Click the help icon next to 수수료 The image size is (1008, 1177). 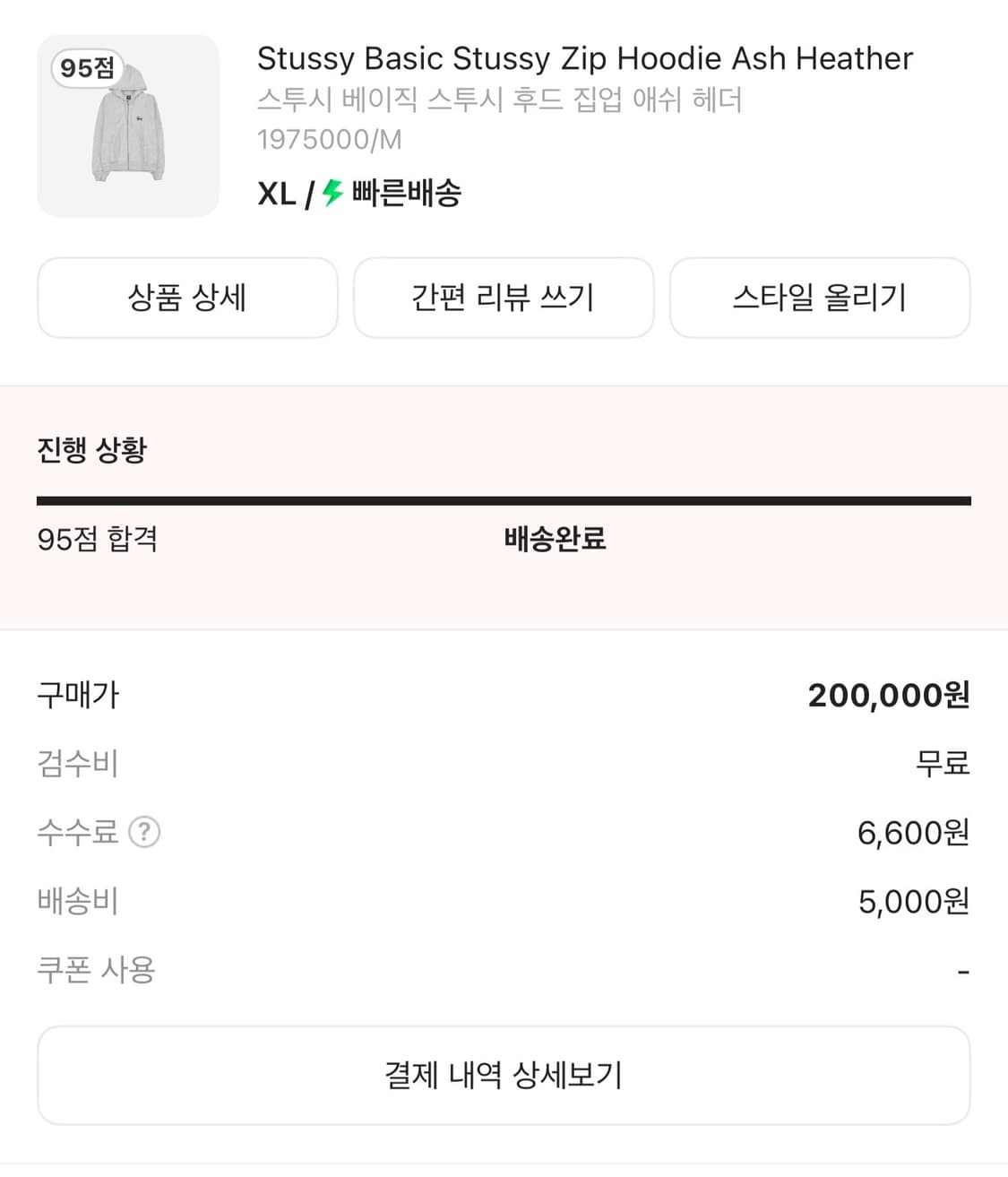click(x=144, y=833)
